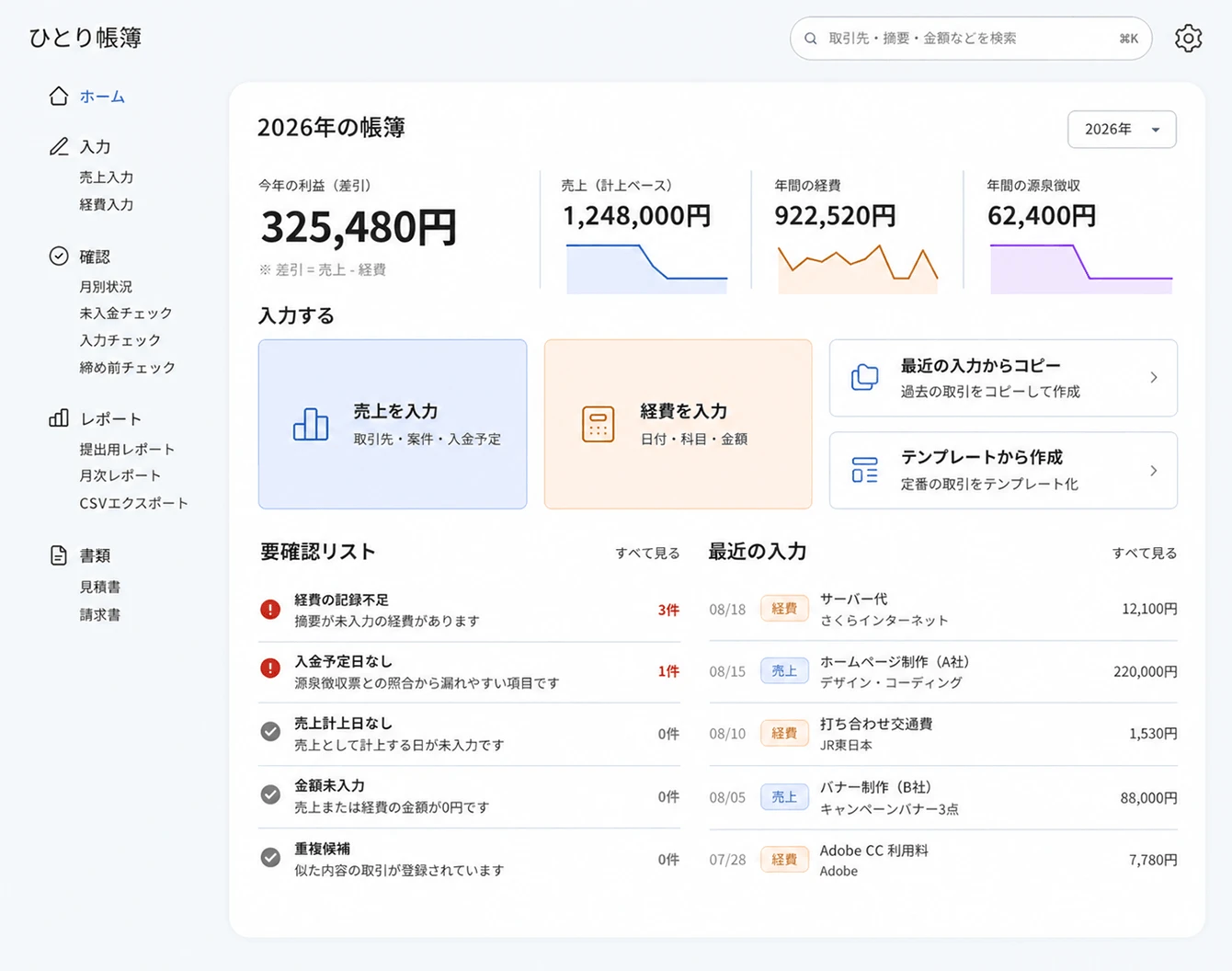This screenshot has height=971, width=1232.
Task: Click 売上 tag on ホームページ制作 row
Action: (x=784, y=671)
